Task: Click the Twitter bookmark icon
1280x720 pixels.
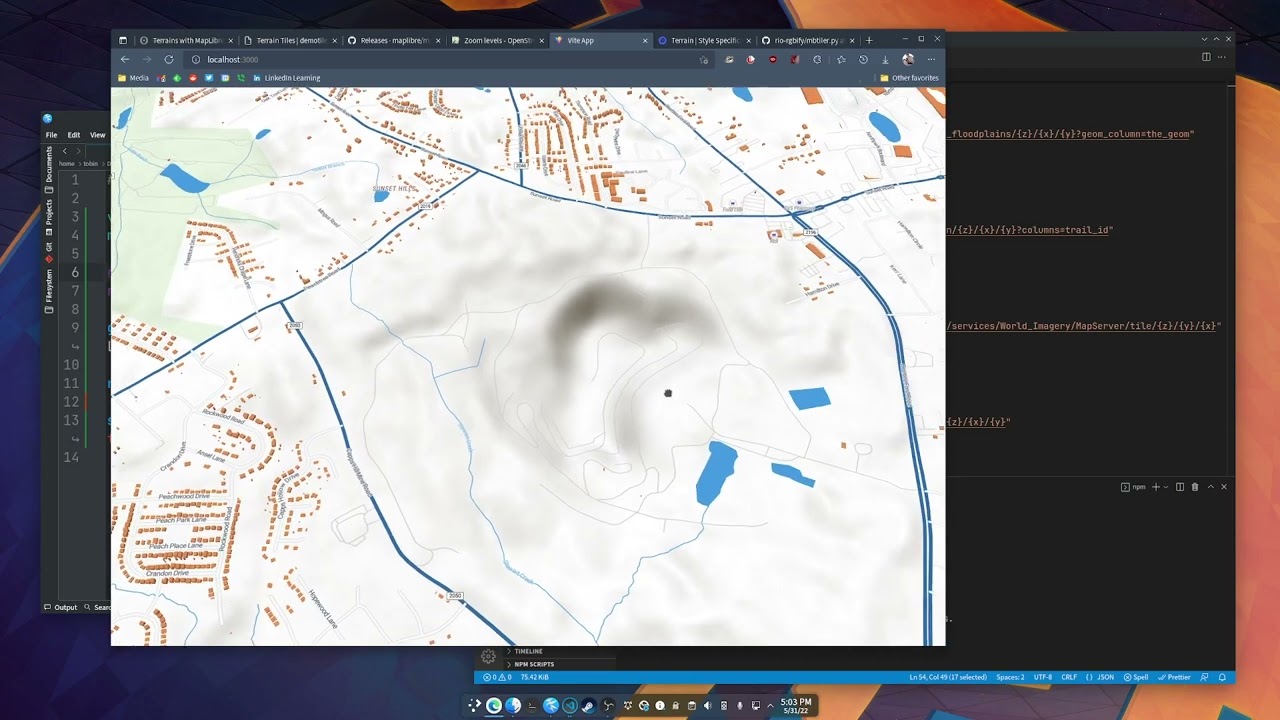Action: 209,78
